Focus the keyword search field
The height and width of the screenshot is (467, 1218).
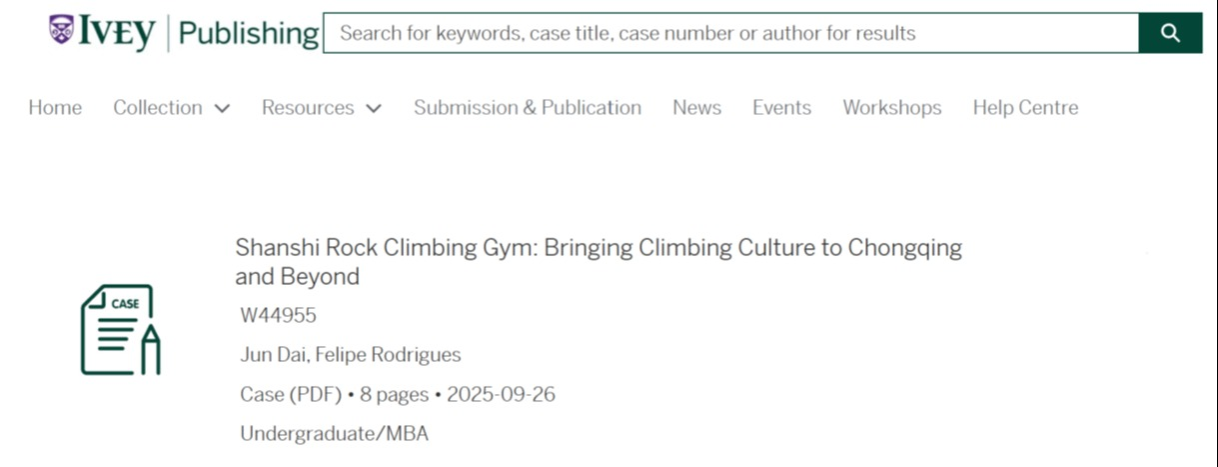click(730, 33)
